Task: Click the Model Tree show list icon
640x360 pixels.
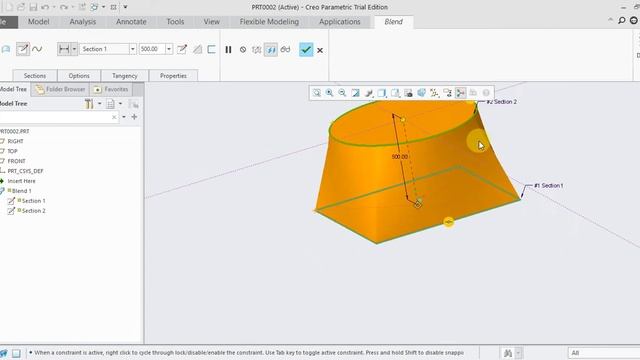Action: coord(110,104)
